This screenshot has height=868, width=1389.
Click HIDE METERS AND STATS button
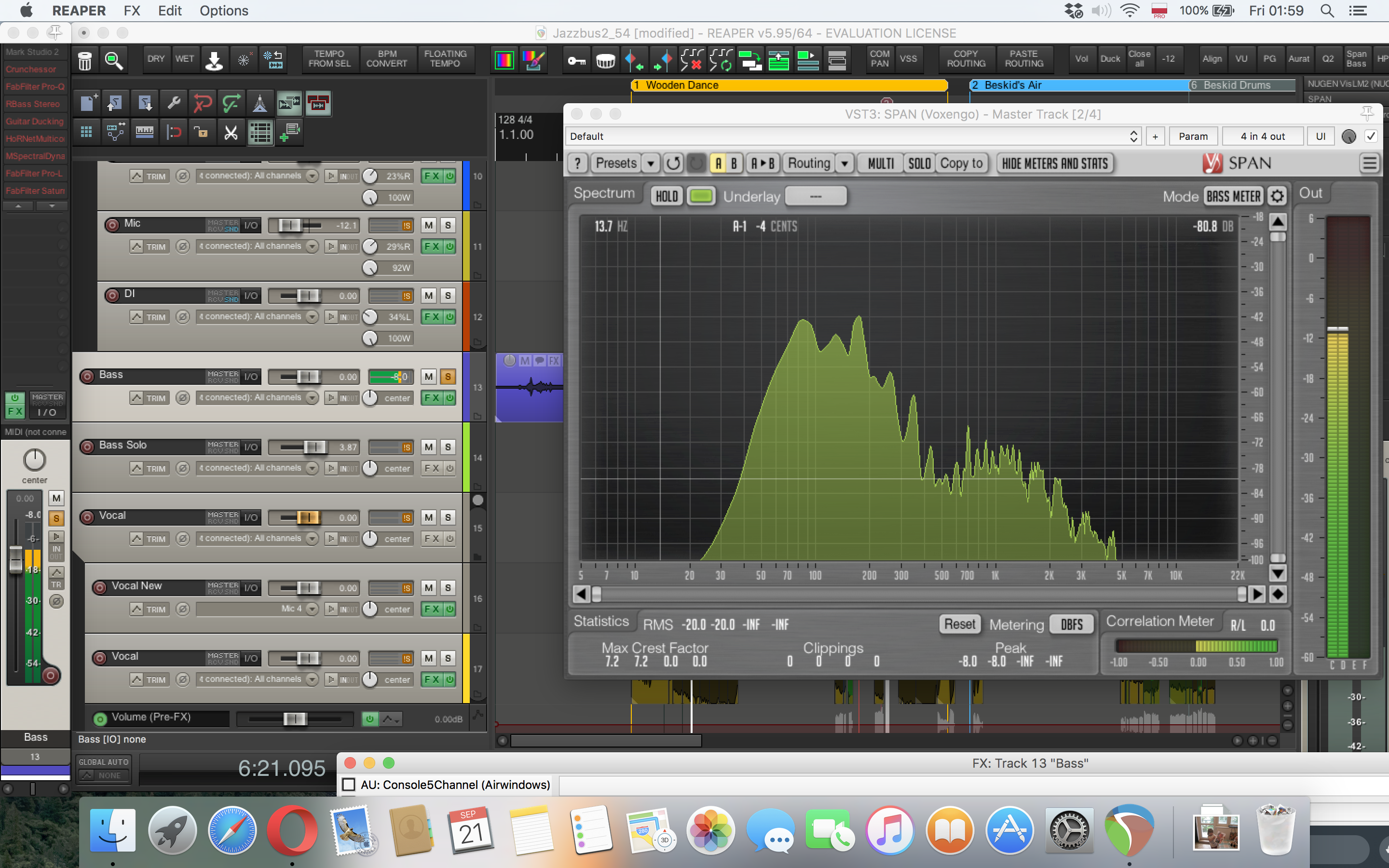coord(1054,163)
